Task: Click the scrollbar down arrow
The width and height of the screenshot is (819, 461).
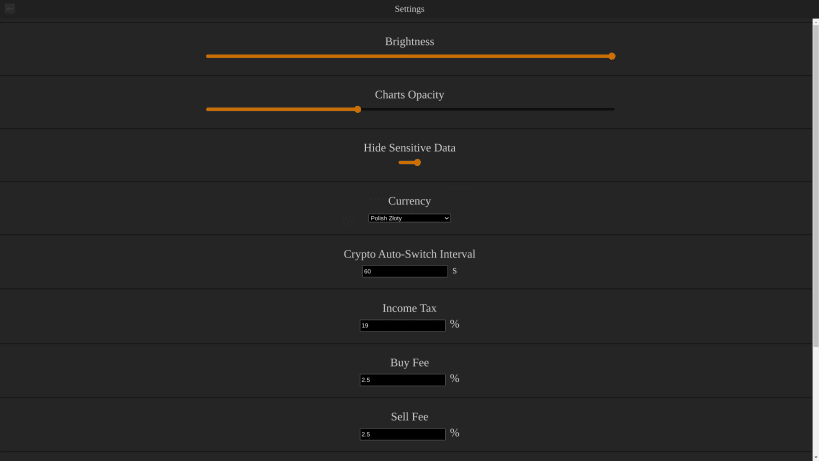Action: 815,457
